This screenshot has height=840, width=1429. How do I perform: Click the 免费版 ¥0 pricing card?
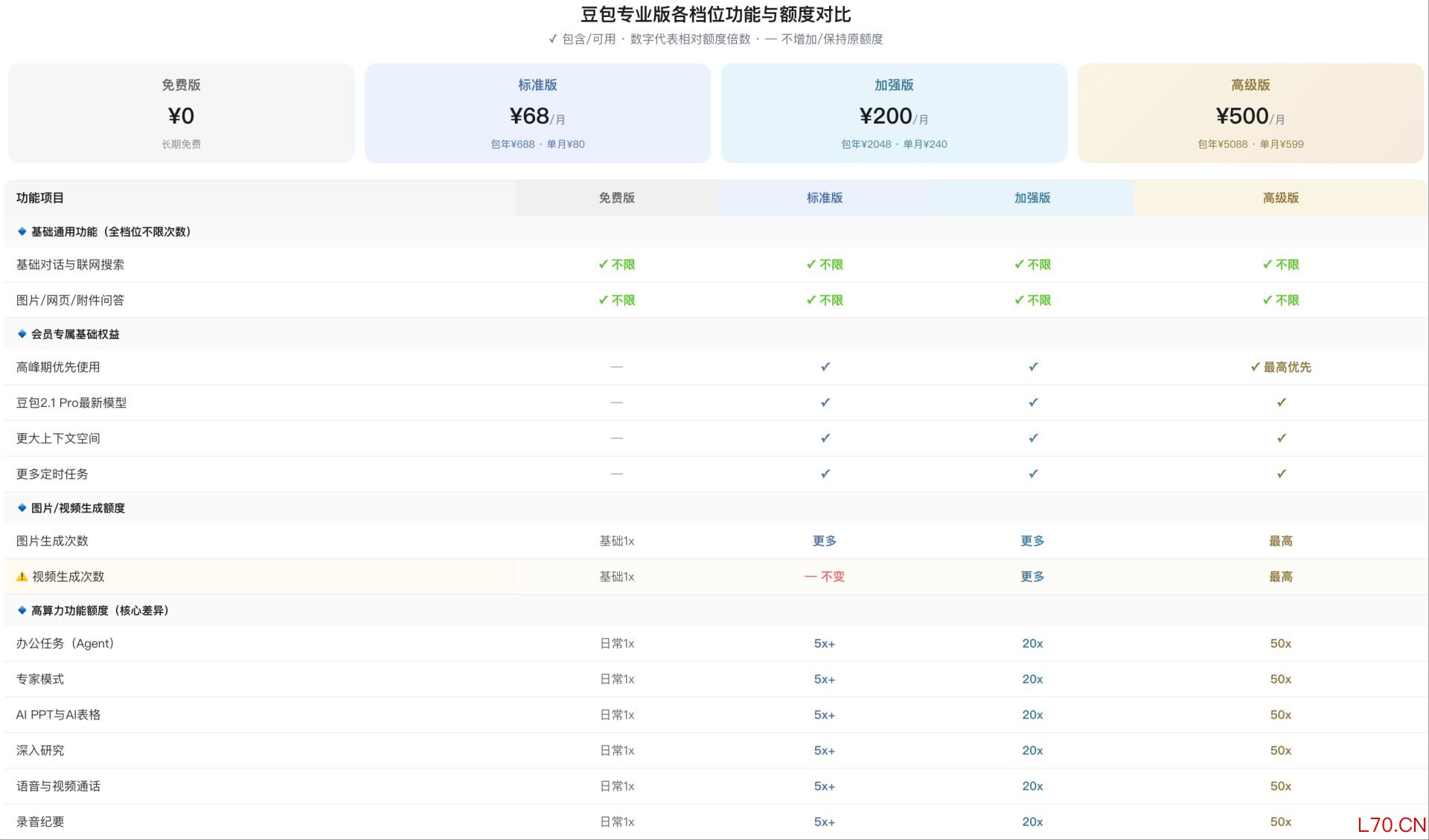click(181, 113)
